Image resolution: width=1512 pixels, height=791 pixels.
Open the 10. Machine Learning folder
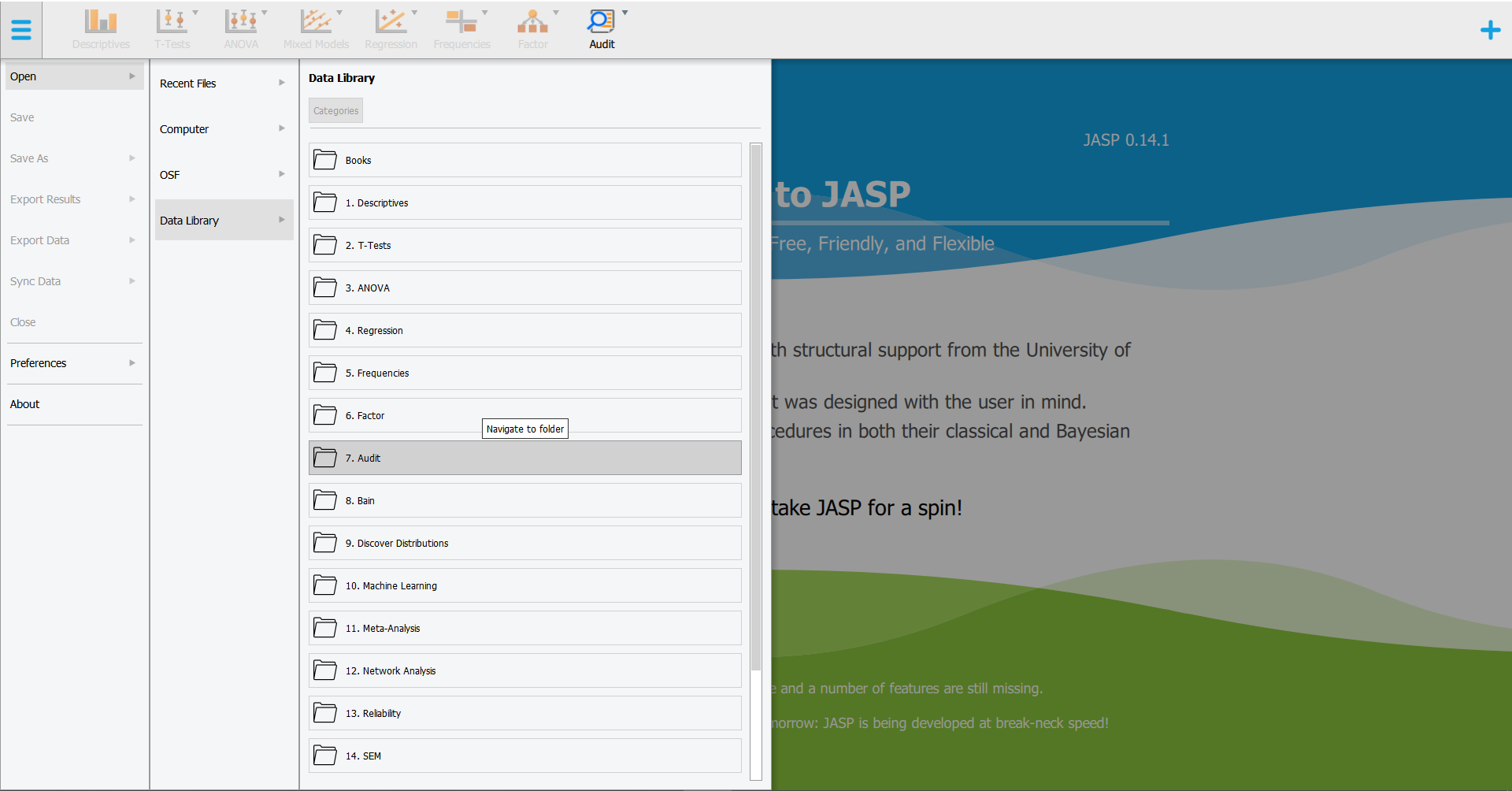(x=524, y=585)
